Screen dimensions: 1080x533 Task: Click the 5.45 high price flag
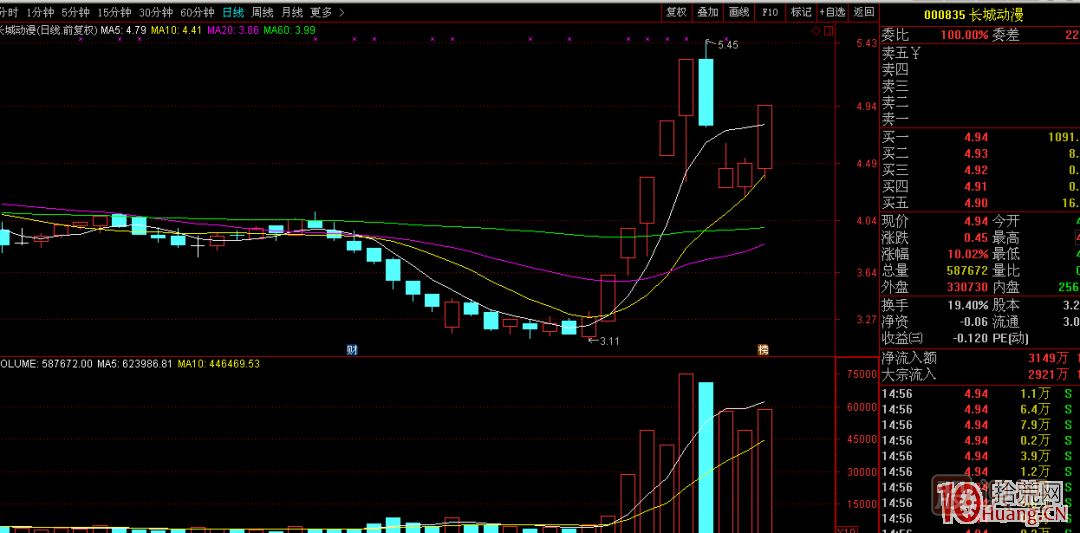click(727, 45)
